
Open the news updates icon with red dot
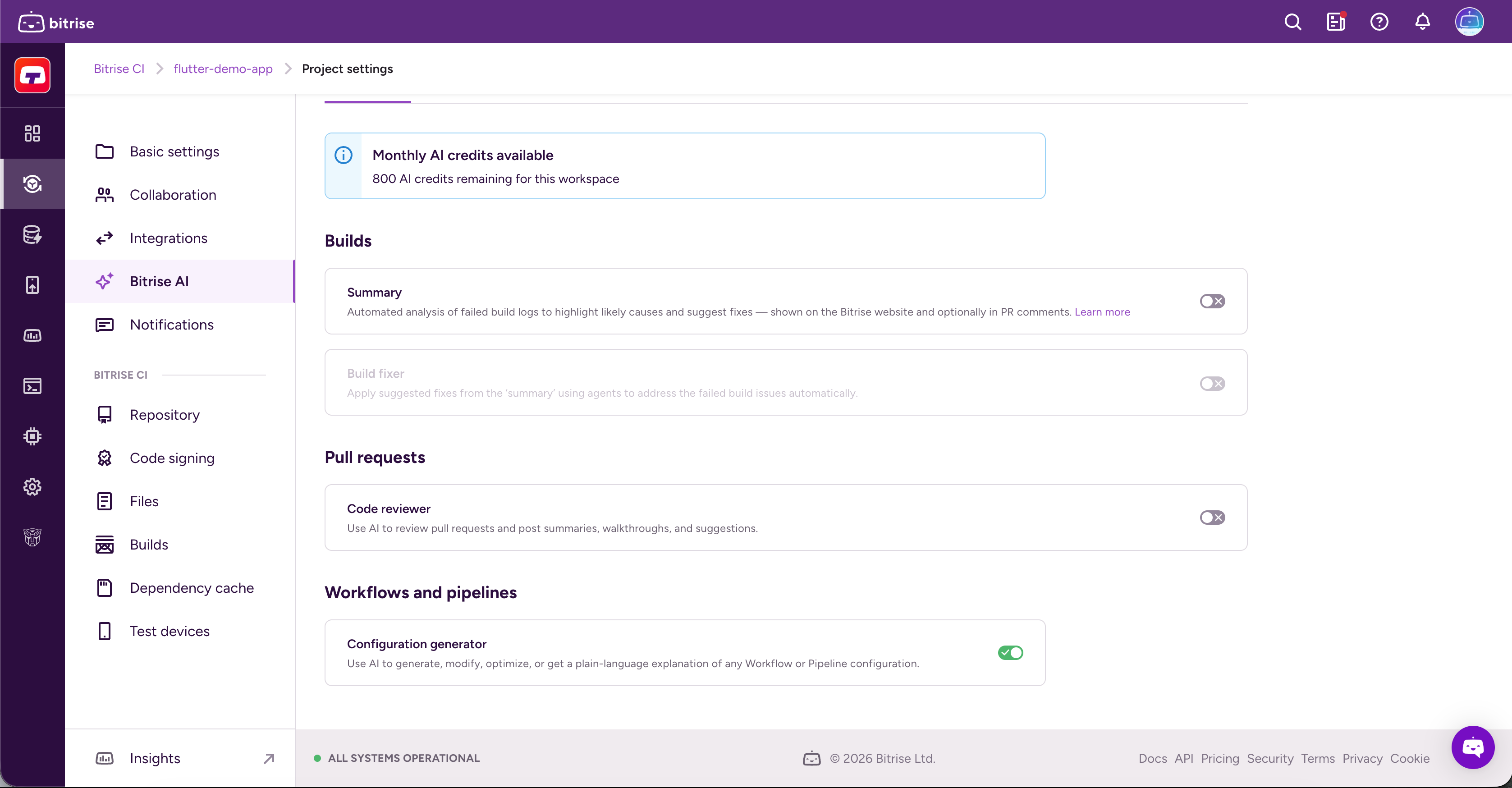click(1336, 22)
